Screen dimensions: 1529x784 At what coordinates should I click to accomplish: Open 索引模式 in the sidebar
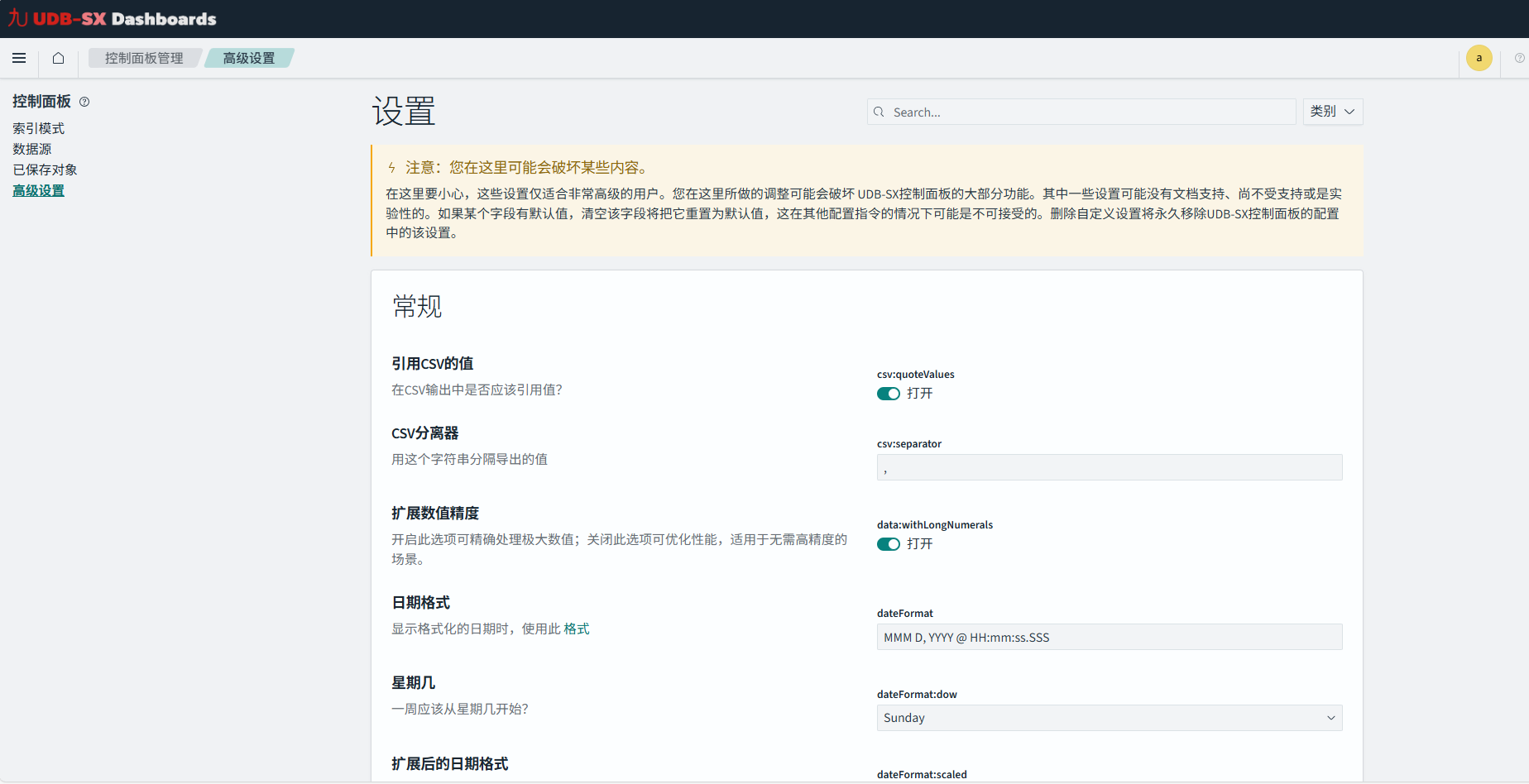tap(38, 128)
